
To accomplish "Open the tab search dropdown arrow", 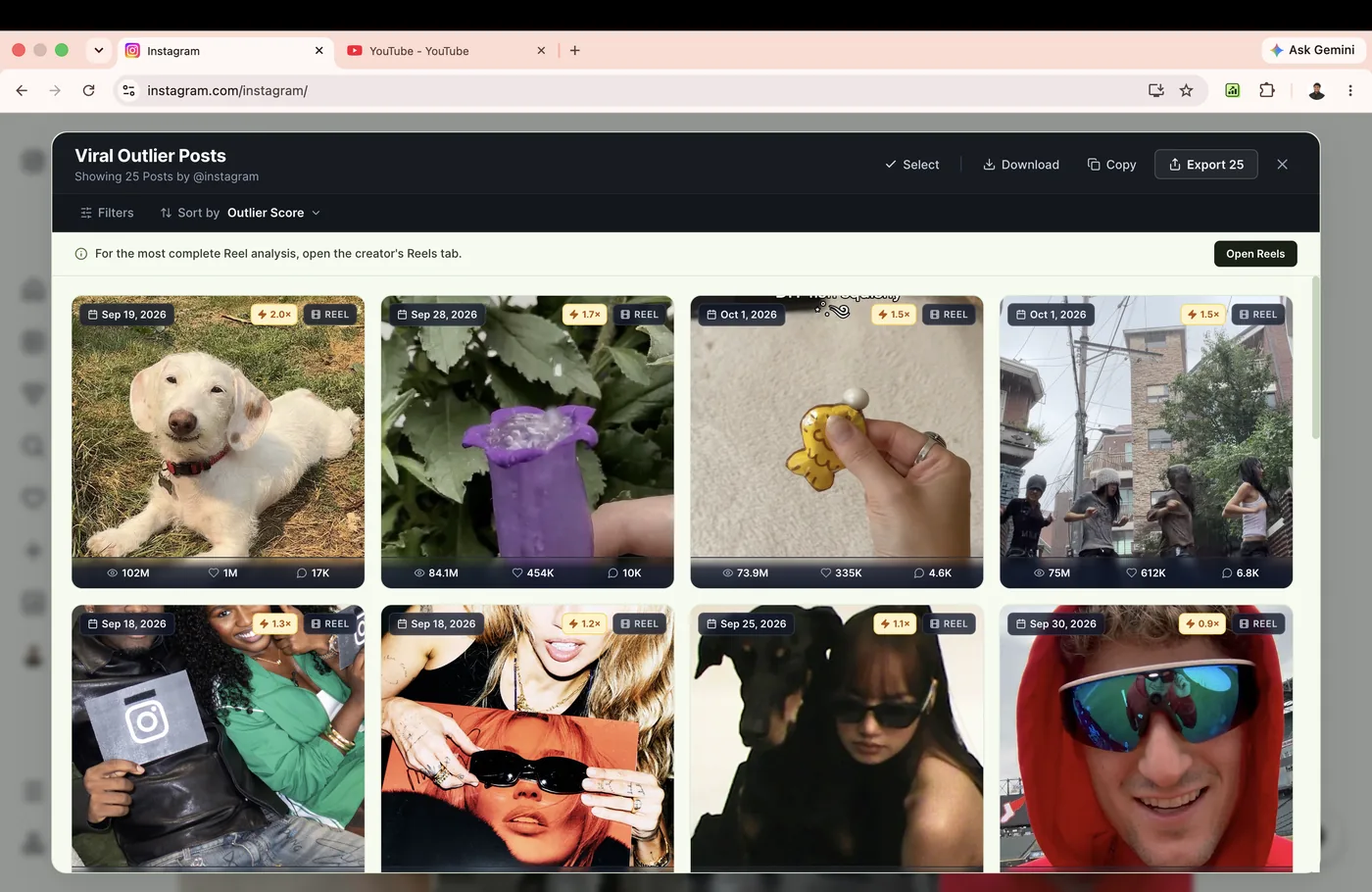I will pyautogui.click(x=98, y=50).
